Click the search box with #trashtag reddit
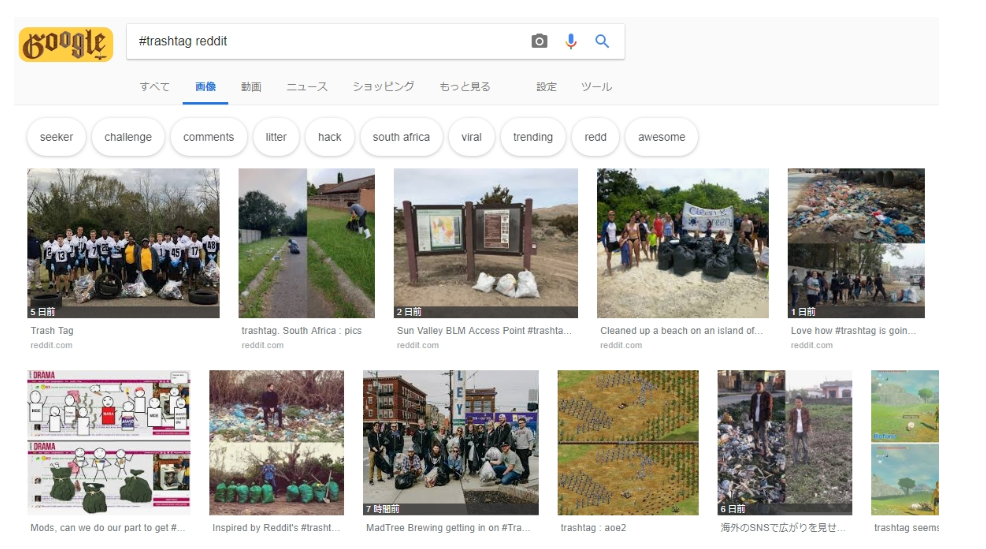Screen dimensions: 986x549 pos(330,41)
